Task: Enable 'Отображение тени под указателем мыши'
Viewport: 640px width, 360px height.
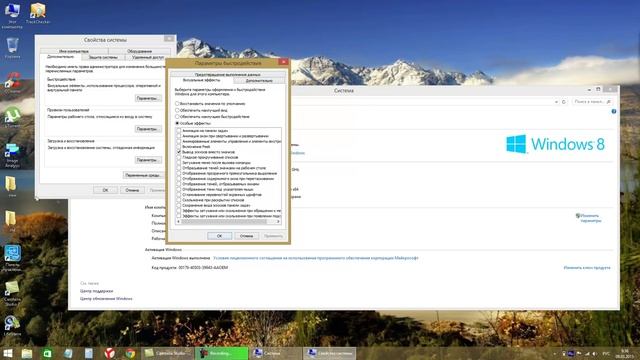Action: point(178,189)
